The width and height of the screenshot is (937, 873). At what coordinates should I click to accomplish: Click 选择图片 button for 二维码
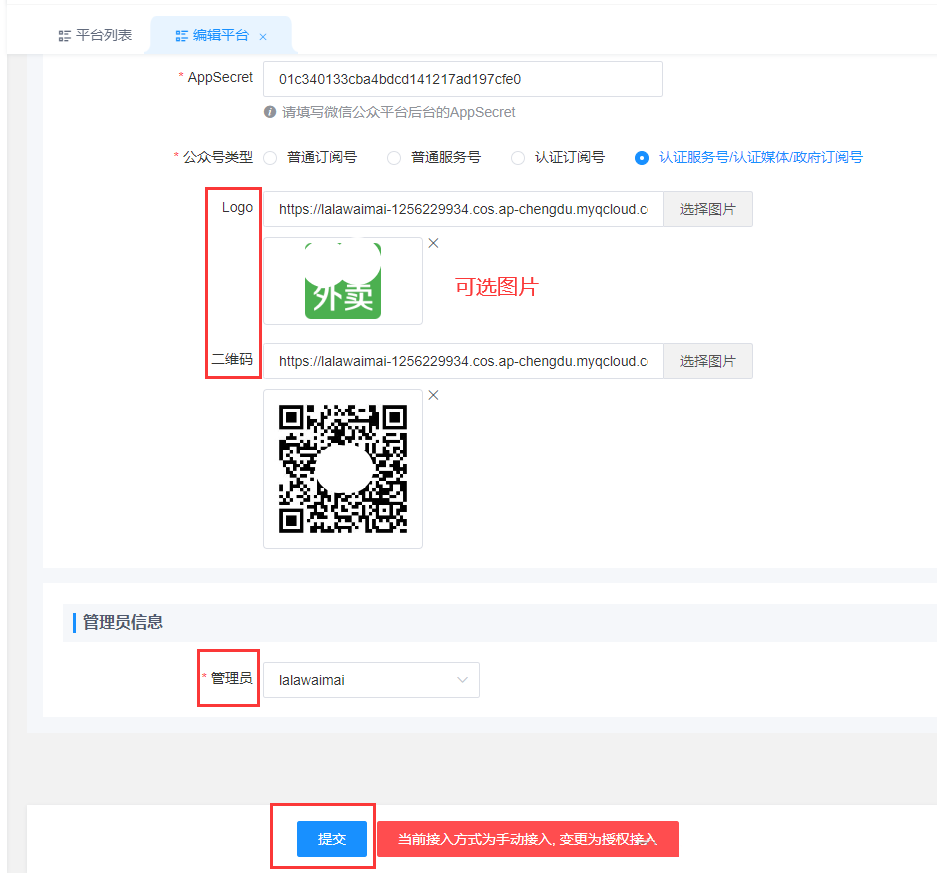(x=708, y=361)
